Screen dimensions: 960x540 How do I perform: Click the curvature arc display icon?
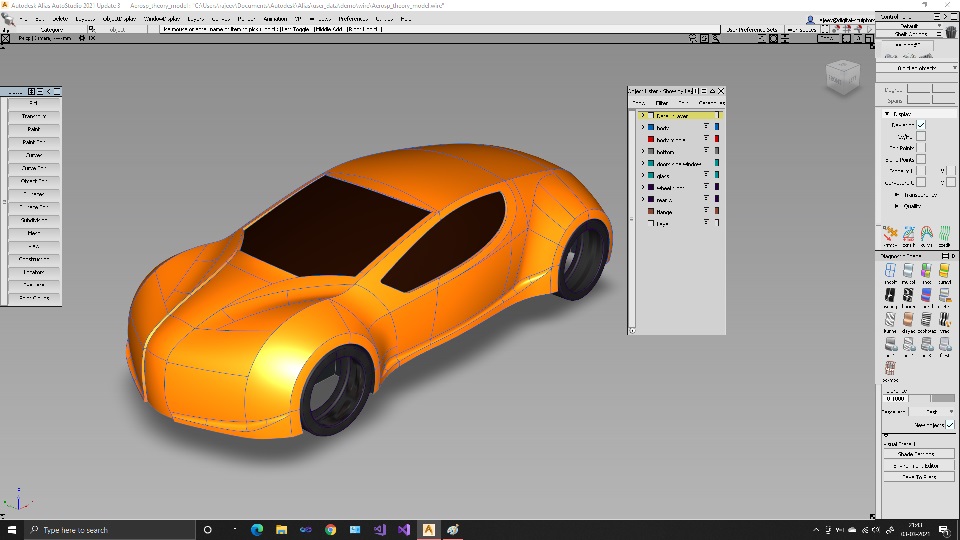click(927, 234)
